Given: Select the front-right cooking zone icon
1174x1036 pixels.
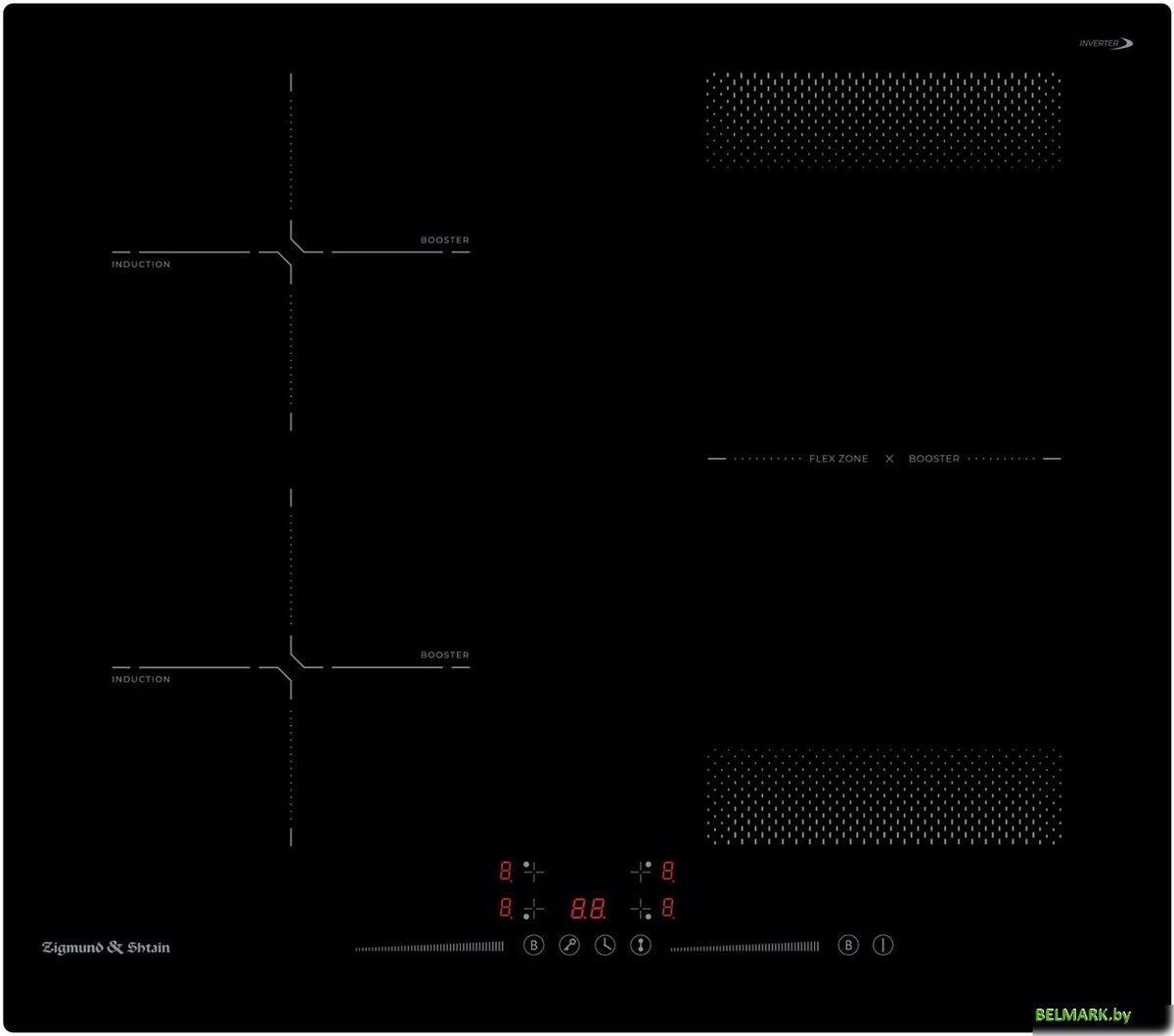Looking at the screenshot, I should tap(641, 910).
